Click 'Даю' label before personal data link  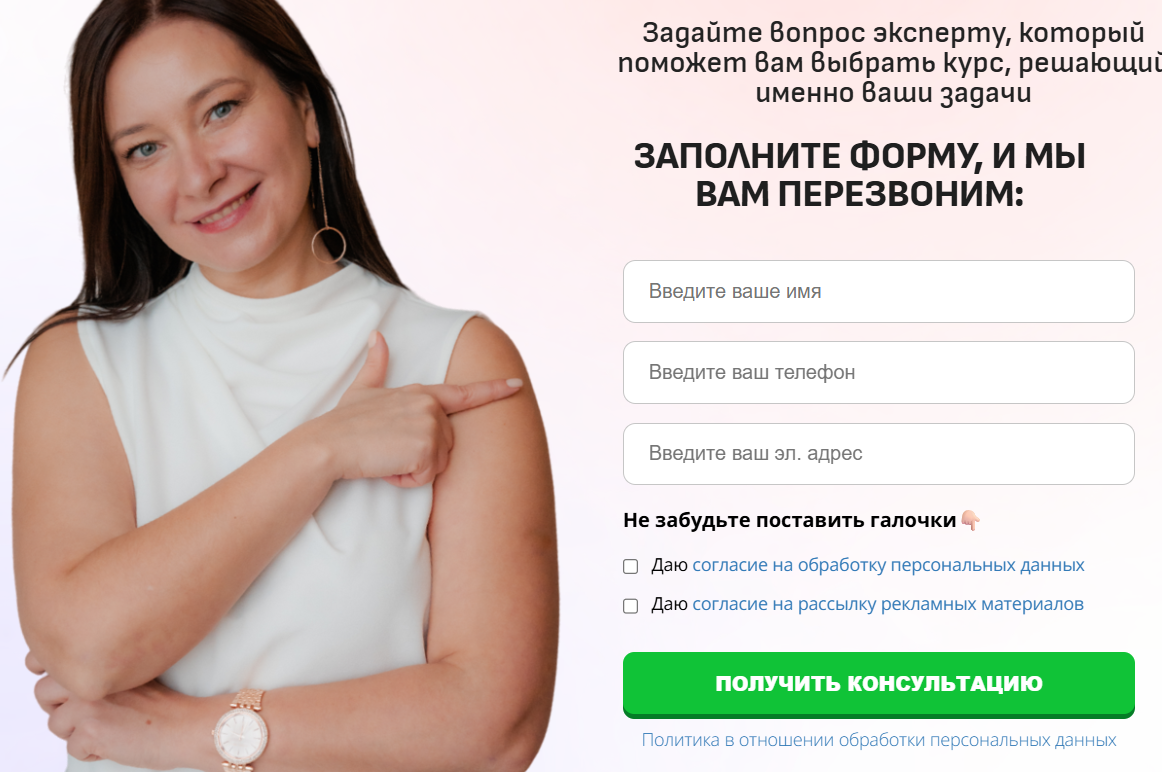click(x=670, y=565)
